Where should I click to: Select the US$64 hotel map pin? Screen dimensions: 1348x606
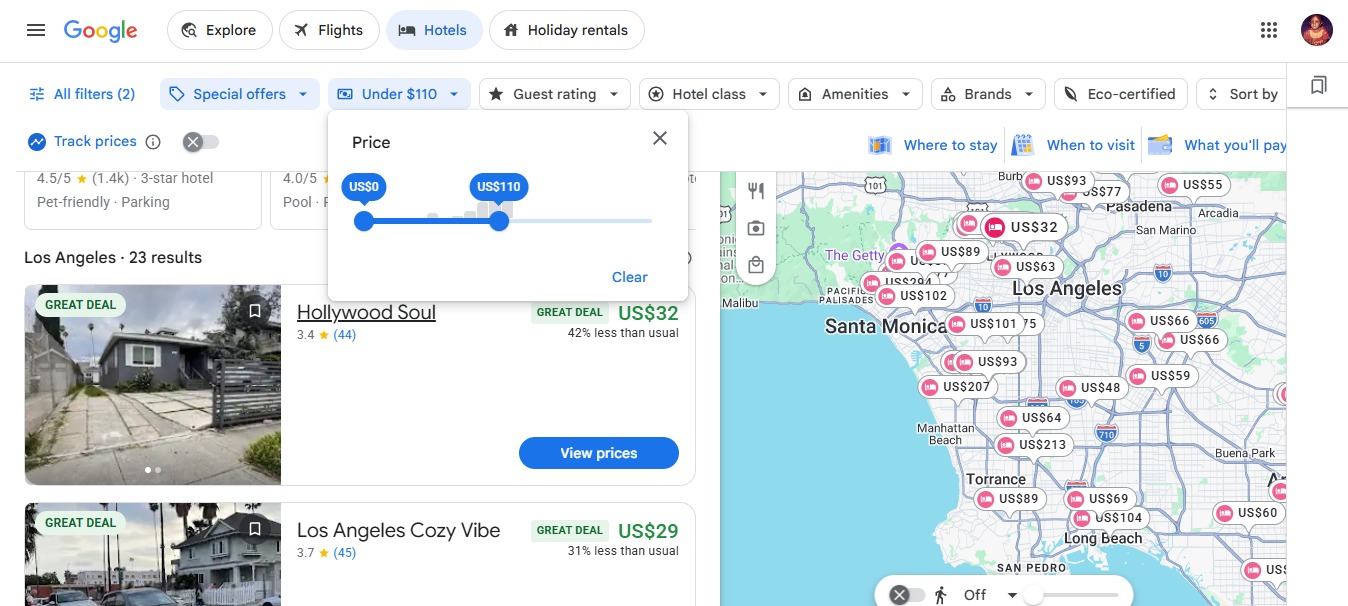(1031, 417)
